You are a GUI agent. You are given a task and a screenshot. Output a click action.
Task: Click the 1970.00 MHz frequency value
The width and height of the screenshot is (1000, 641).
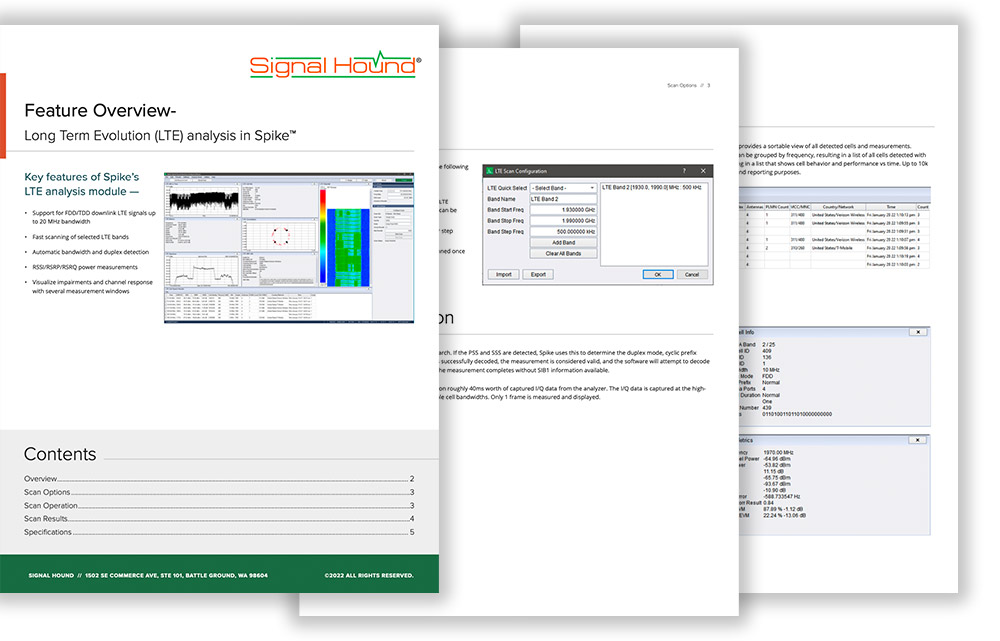tap(779, 452)
